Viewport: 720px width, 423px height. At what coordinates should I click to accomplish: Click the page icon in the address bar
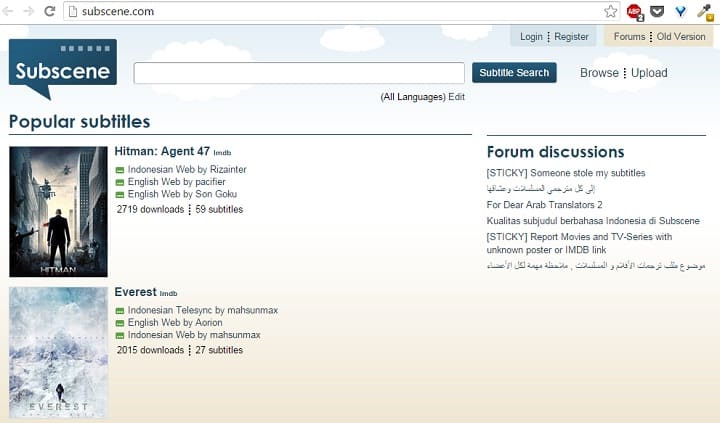(x=72, y=11)
